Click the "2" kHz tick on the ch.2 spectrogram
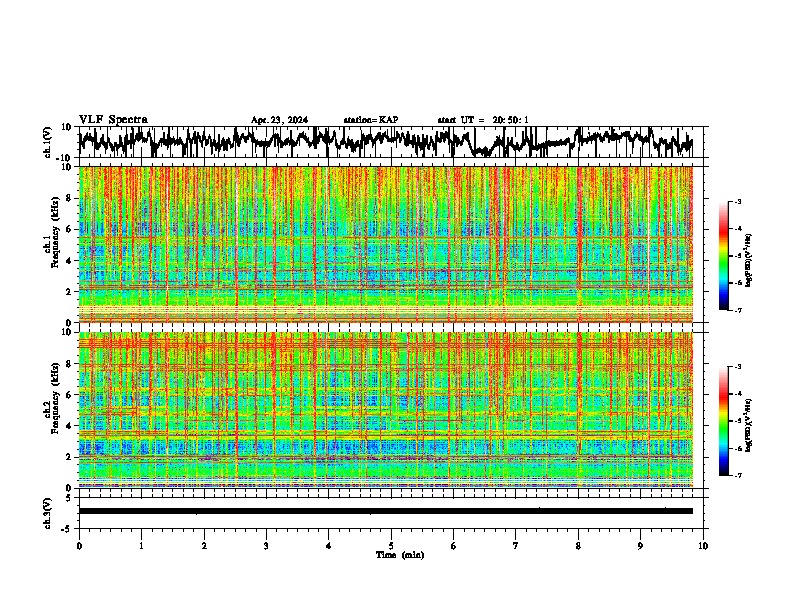This screenshot has height=612, width=792. tap(70, 457)
